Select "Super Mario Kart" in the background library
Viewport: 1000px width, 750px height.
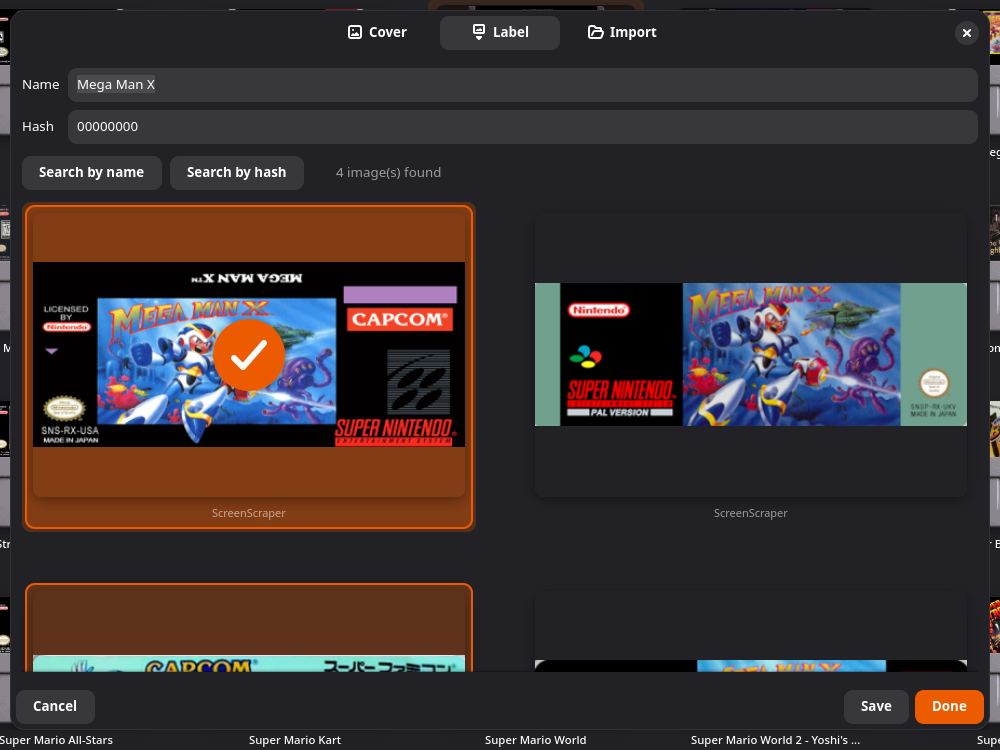[295, 741]
